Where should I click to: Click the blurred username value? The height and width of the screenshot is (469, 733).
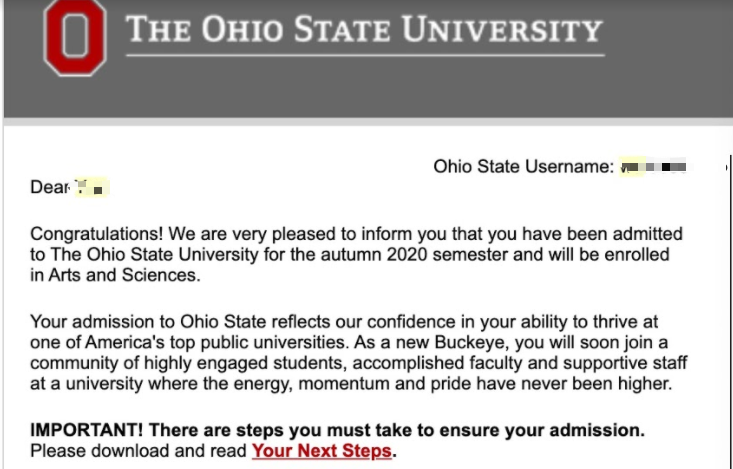(x=655, y=167)
